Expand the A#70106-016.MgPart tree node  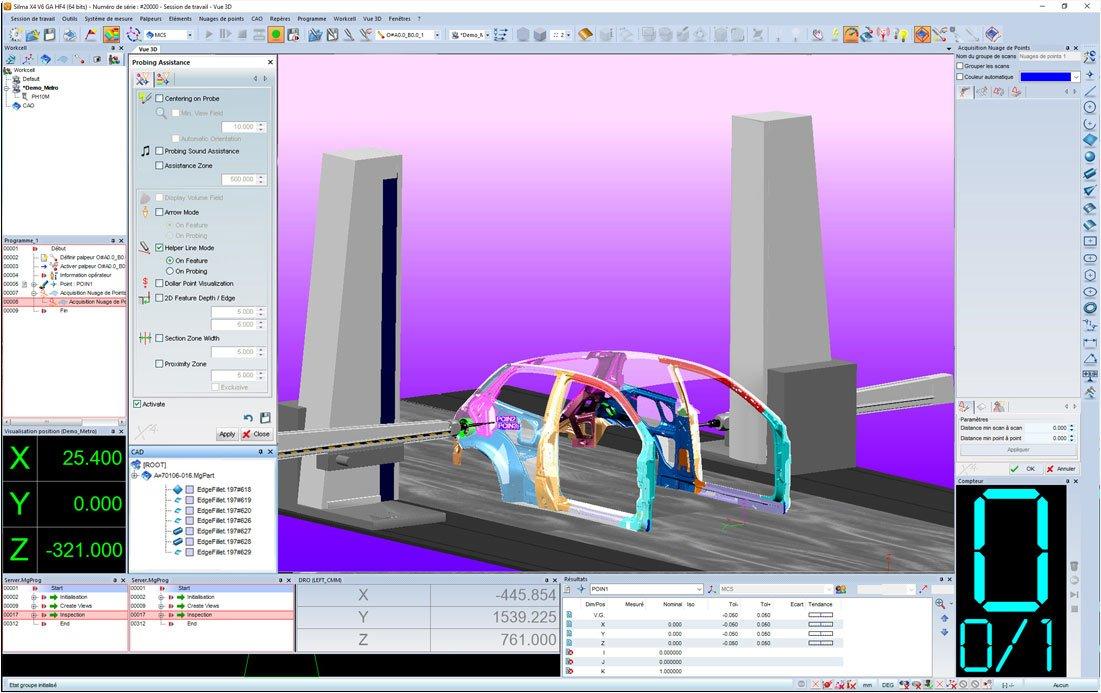coord(135,475)
